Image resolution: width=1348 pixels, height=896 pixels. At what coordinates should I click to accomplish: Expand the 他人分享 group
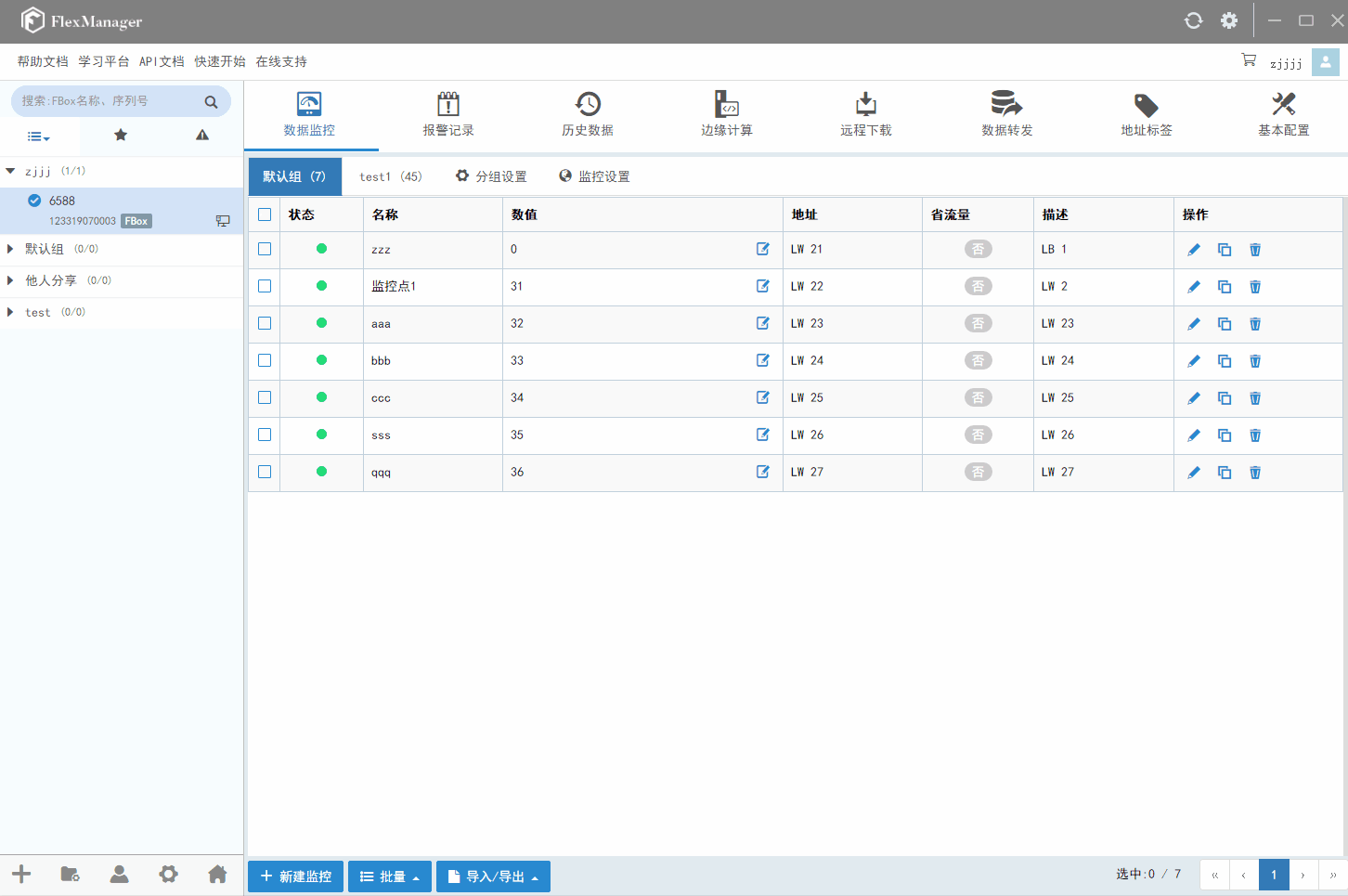click(x=10, y=280)
